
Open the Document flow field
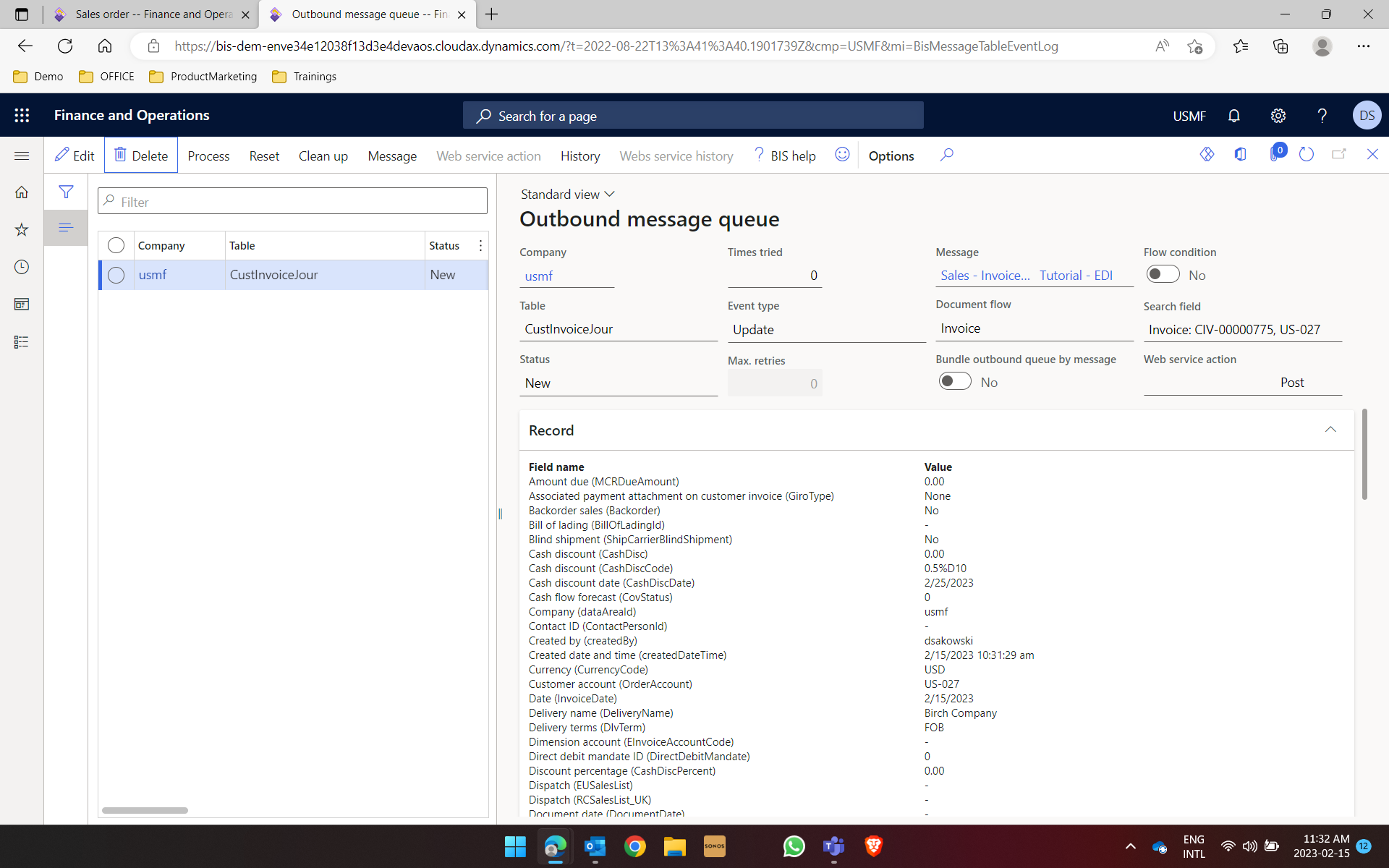click(x=1035, y=328)
